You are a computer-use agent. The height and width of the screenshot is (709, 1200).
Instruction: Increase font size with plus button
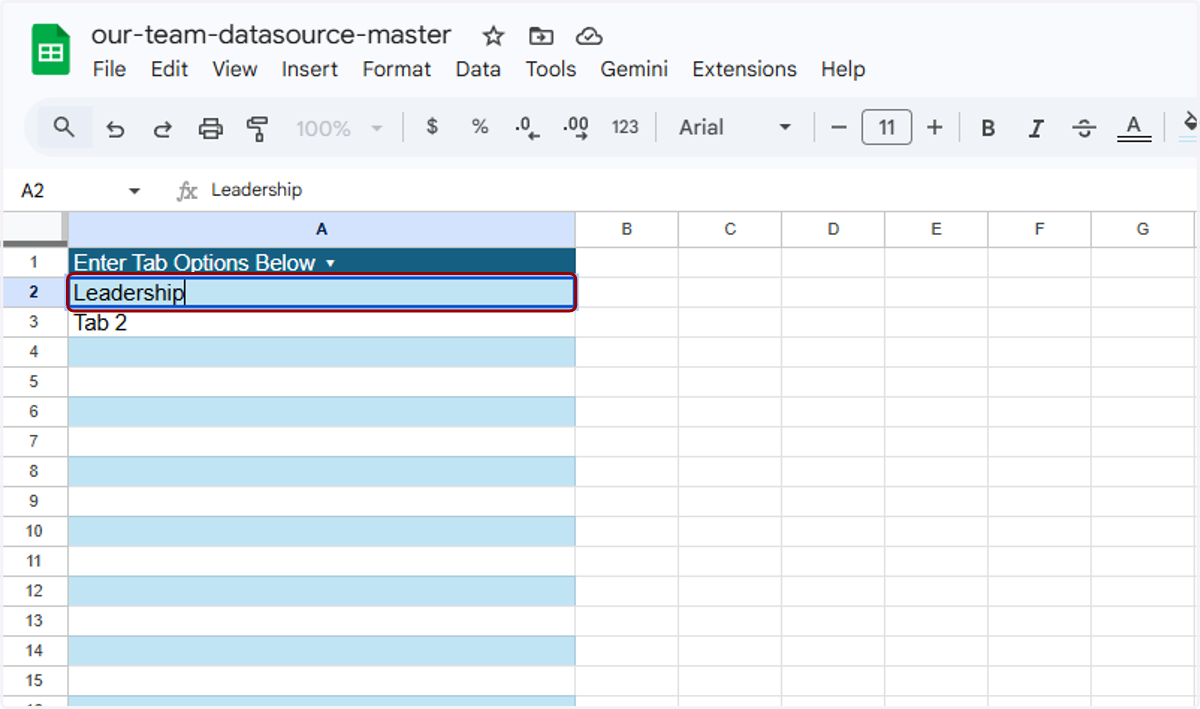pyautogui.click(x=934, y=127)
